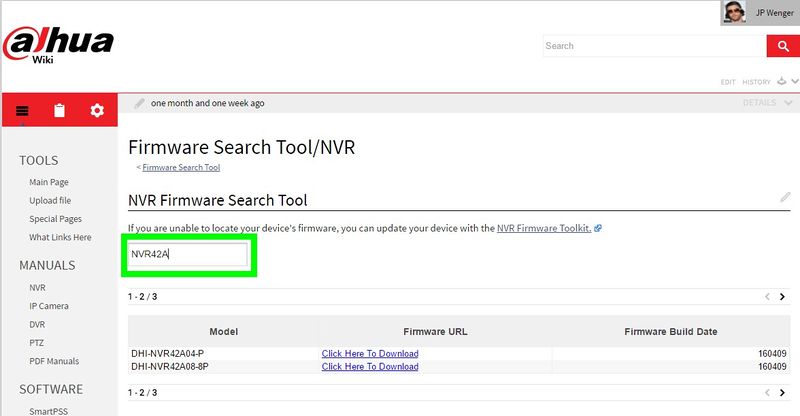Click external link icon after Toolkit link
This screenshot has height=416, width=800.
tap(598, 228)
